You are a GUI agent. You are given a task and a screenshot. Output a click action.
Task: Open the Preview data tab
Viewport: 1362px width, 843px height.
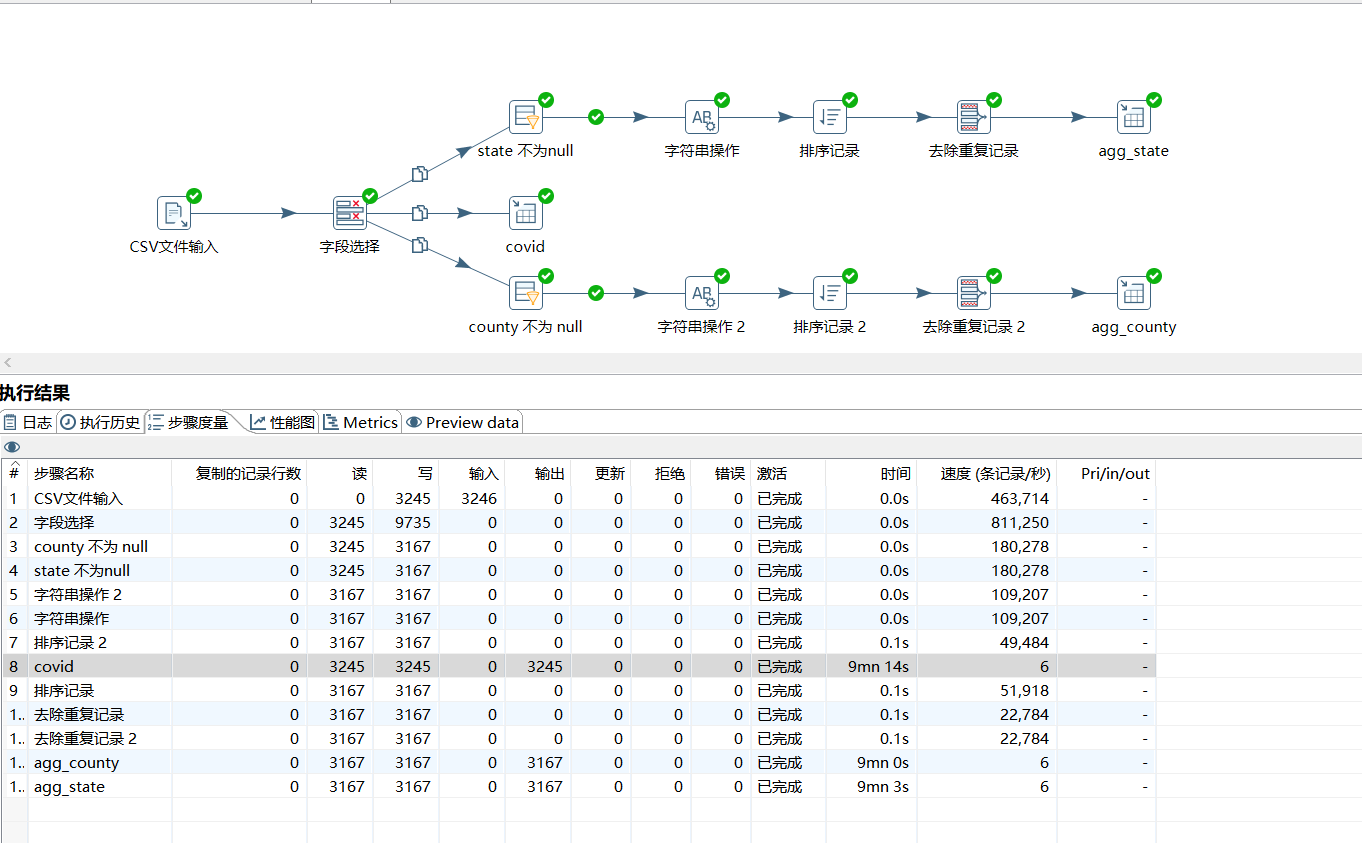tap(463, 422)
